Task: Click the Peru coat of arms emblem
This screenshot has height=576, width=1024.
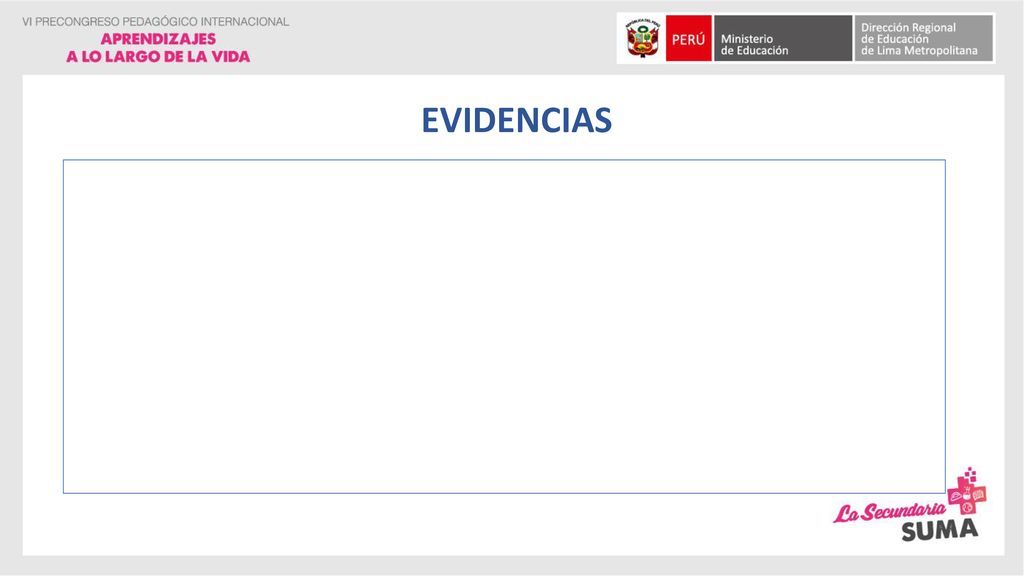Action: tap(643, 39)
